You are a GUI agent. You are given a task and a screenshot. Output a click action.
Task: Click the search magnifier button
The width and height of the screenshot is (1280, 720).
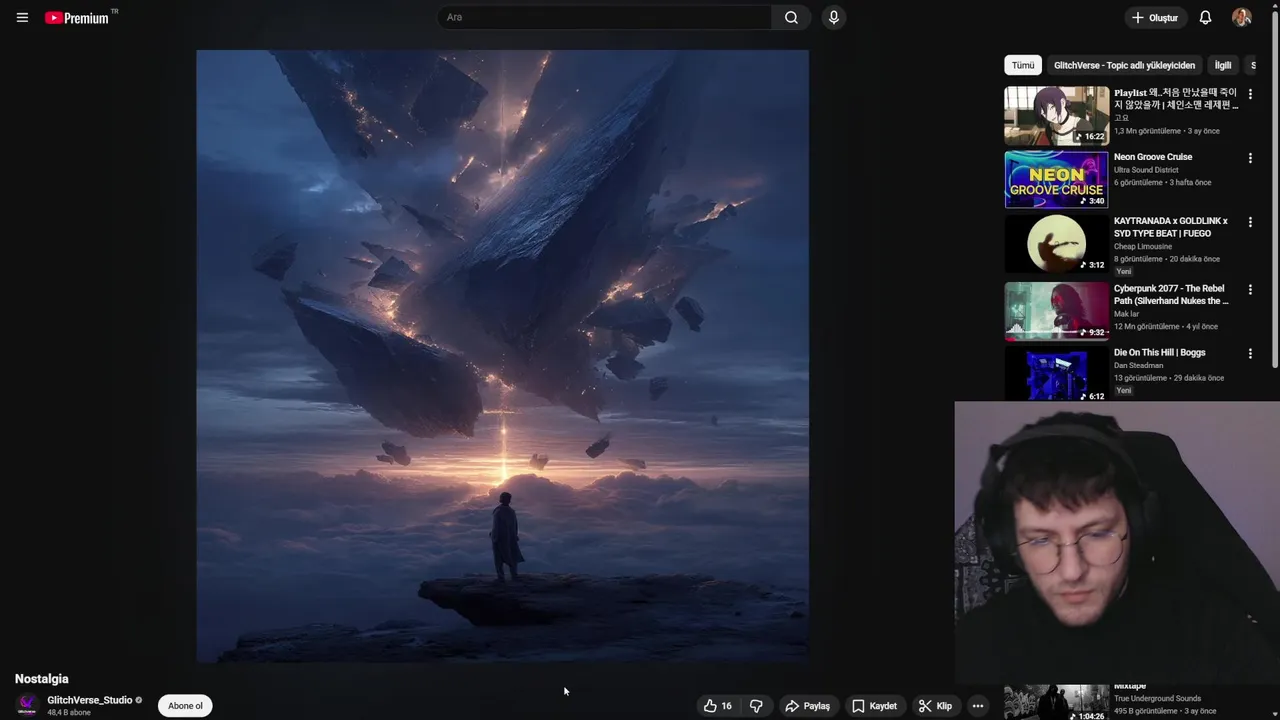click(x=791, y=17)
